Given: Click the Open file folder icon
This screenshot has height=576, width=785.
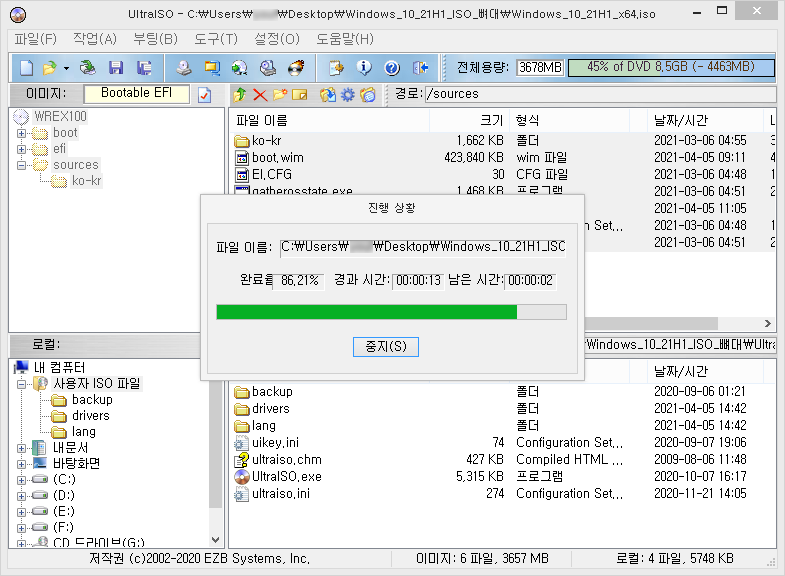Looking at the screenshot, I should point(50,68).
